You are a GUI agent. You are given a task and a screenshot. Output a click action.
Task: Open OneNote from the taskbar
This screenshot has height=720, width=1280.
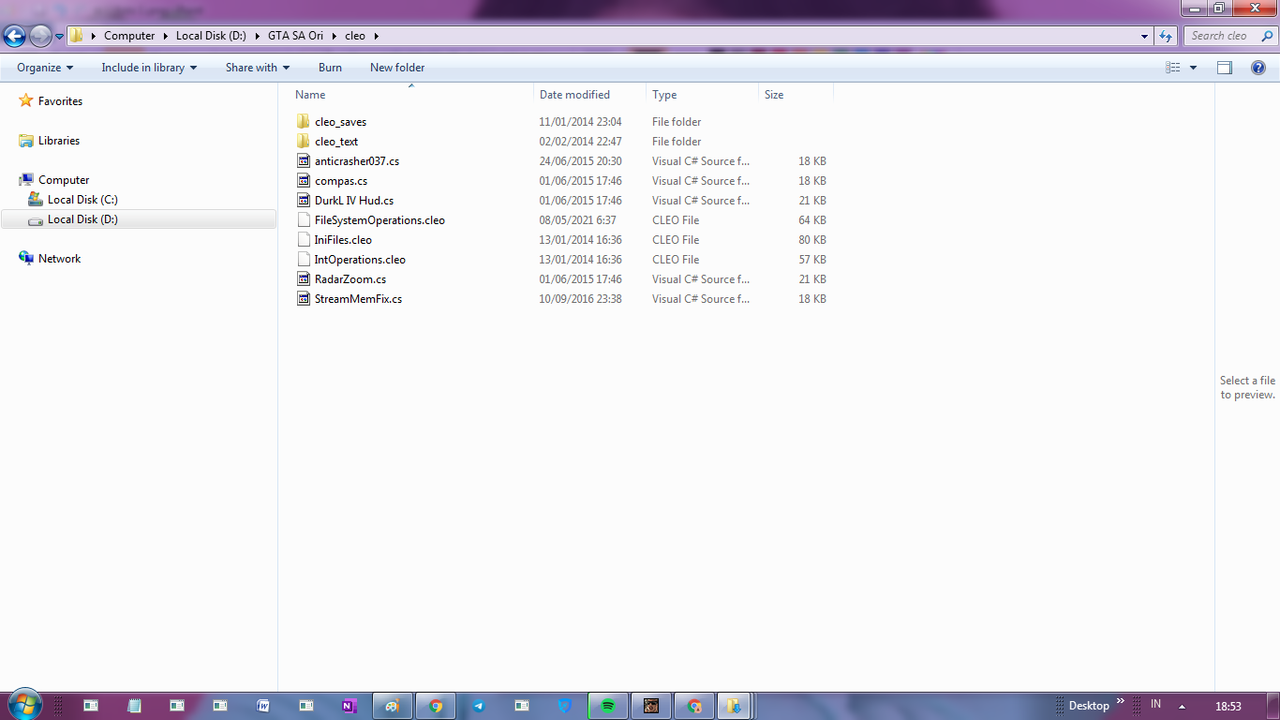349,705
